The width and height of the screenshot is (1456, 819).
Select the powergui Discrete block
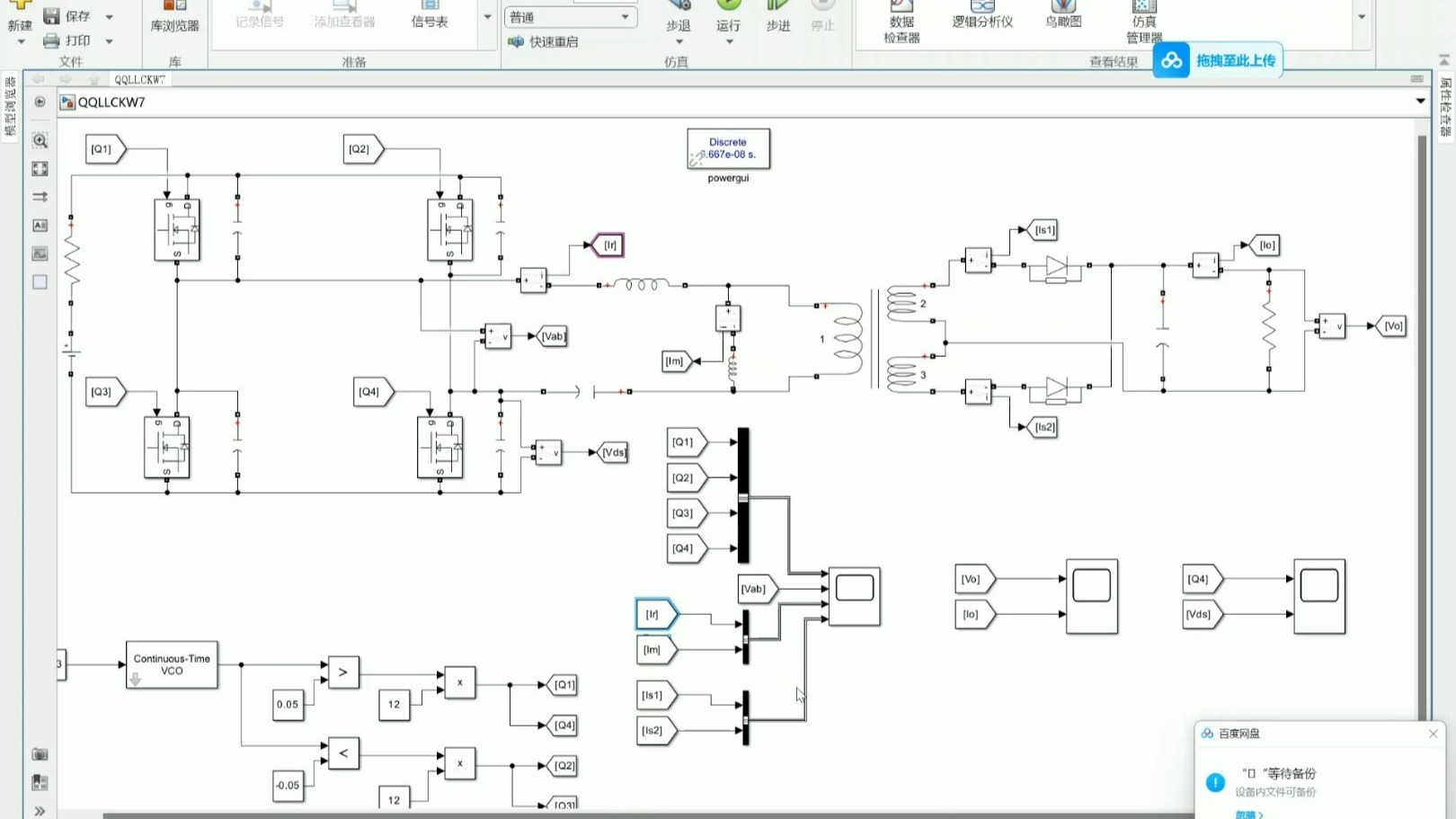coord(728,148)
